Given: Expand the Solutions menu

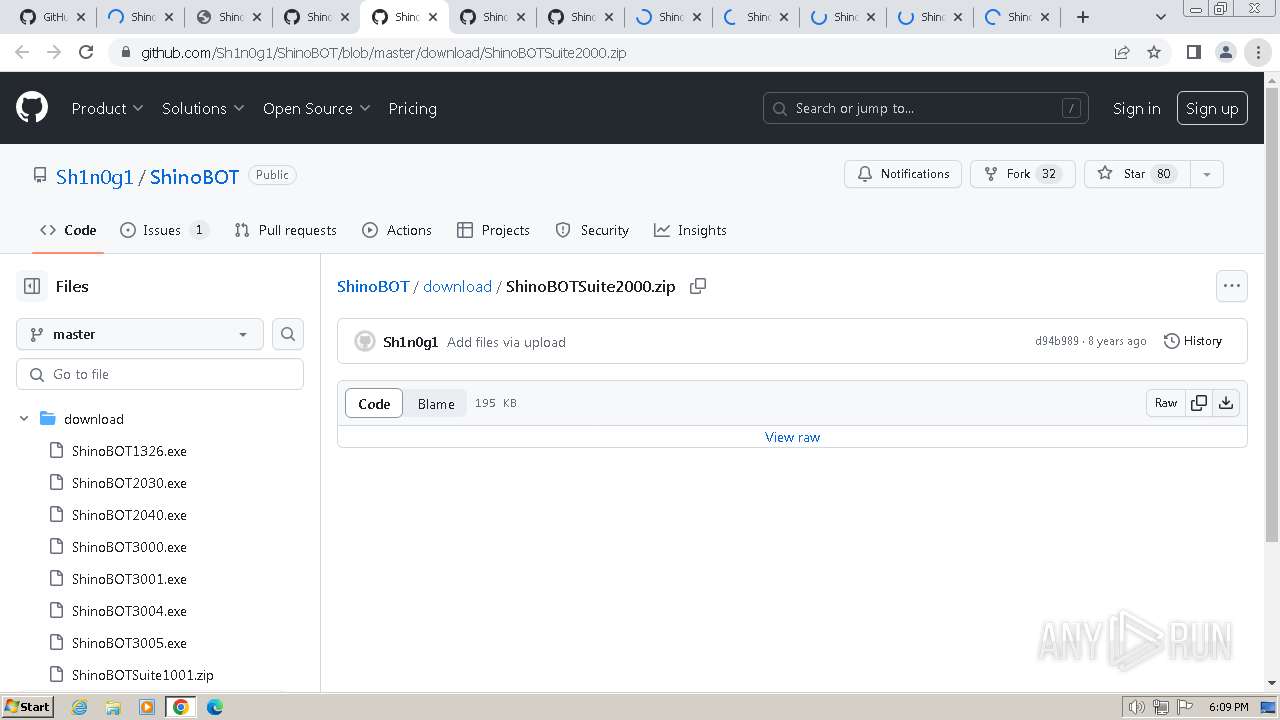Looking at the screenshot, I should pyautogui.click(x=203, y=108).
